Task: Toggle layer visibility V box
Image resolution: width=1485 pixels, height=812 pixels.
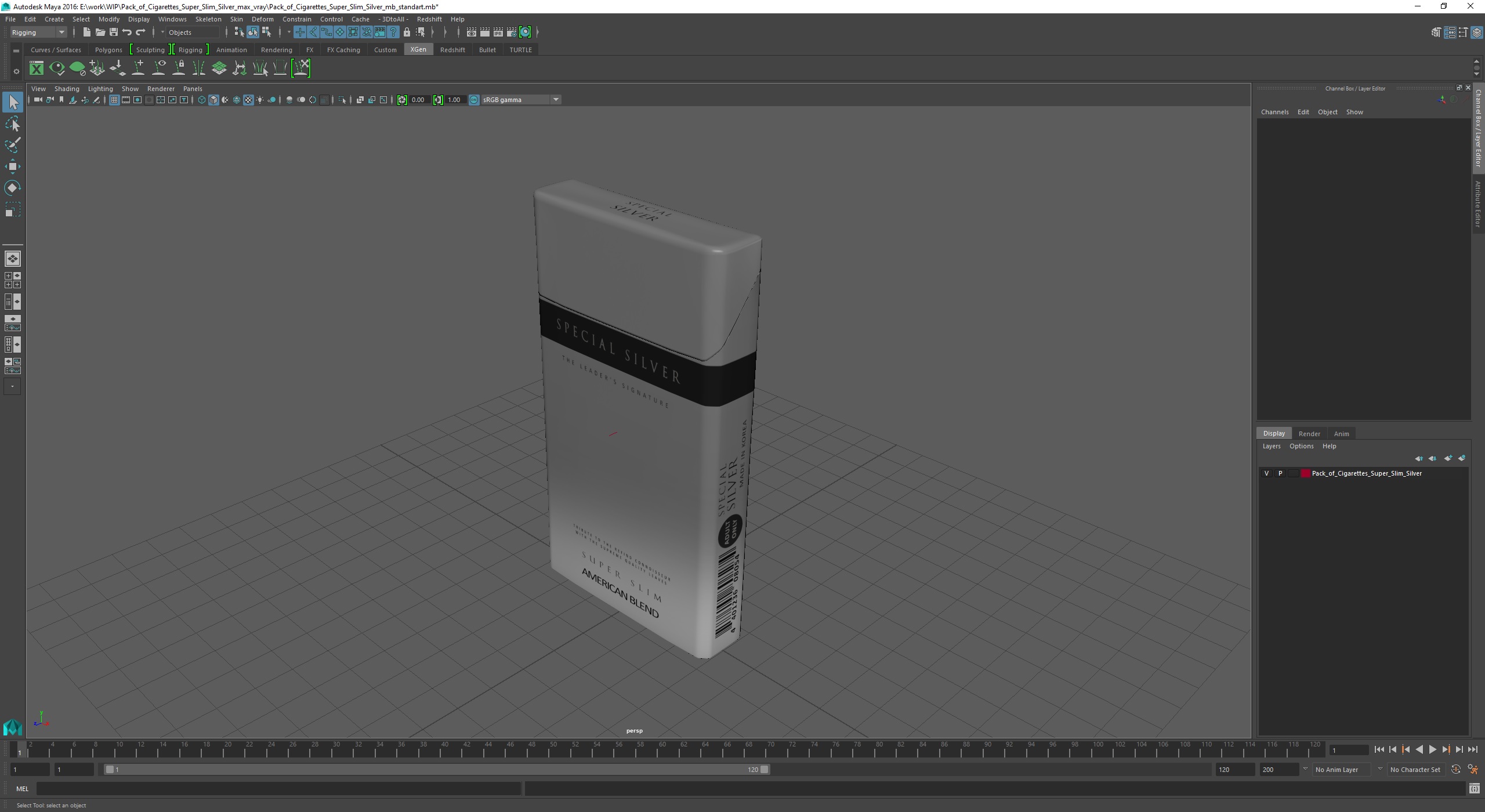Action: [1266, 474]
